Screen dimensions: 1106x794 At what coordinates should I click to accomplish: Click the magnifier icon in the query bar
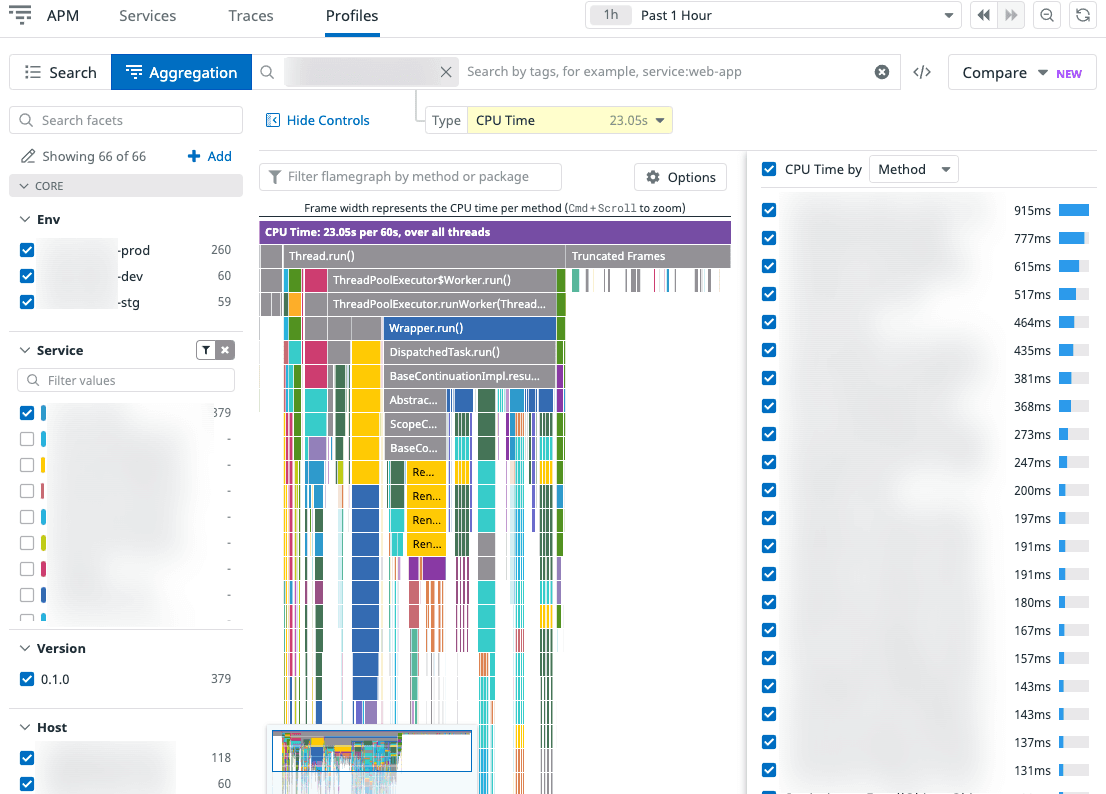click(x=267, y=72)
